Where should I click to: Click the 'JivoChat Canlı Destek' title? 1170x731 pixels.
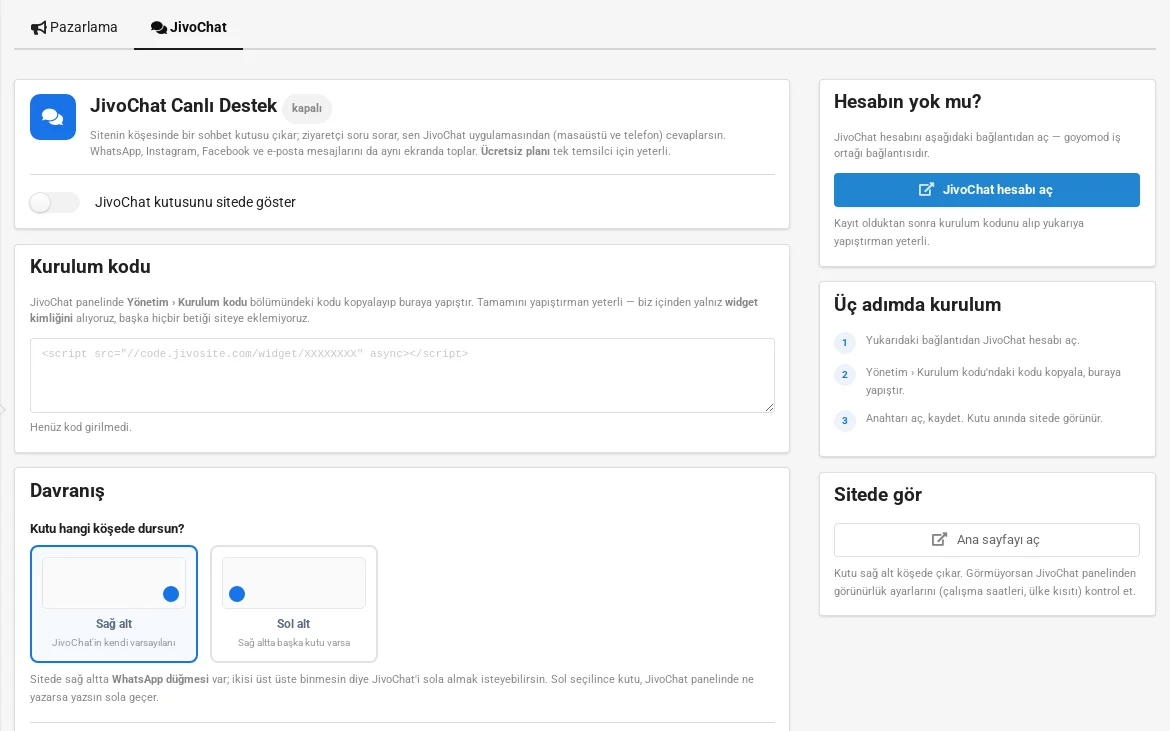tap(184, 105)
